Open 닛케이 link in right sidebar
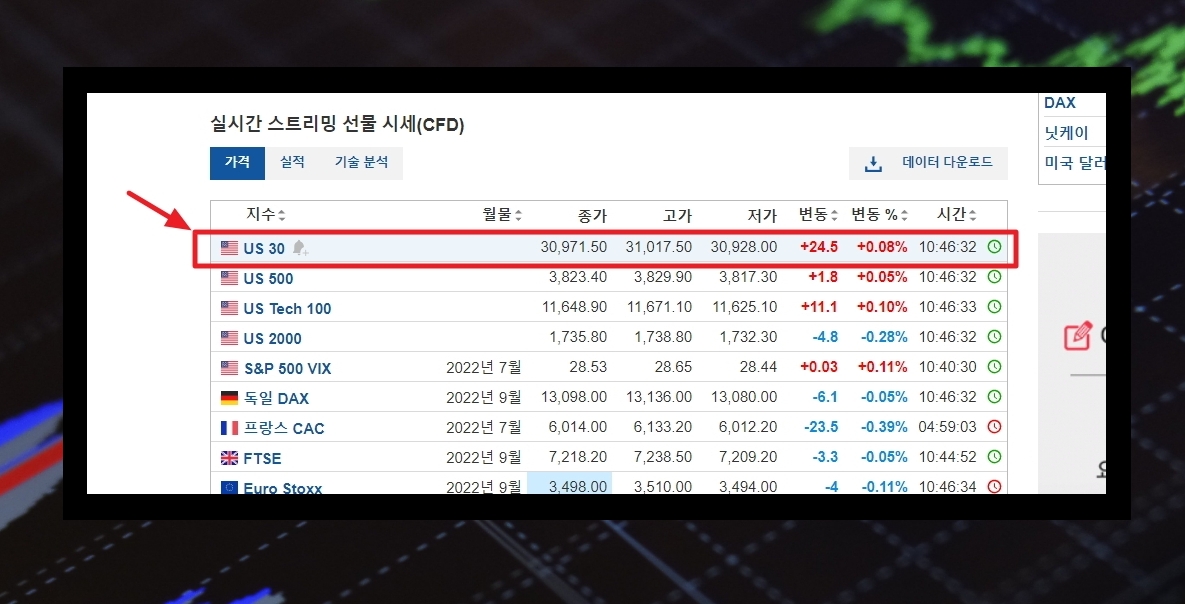The width and height of the screenshot is (1185, 604). pyautogui.click(x=1066, y=134)
